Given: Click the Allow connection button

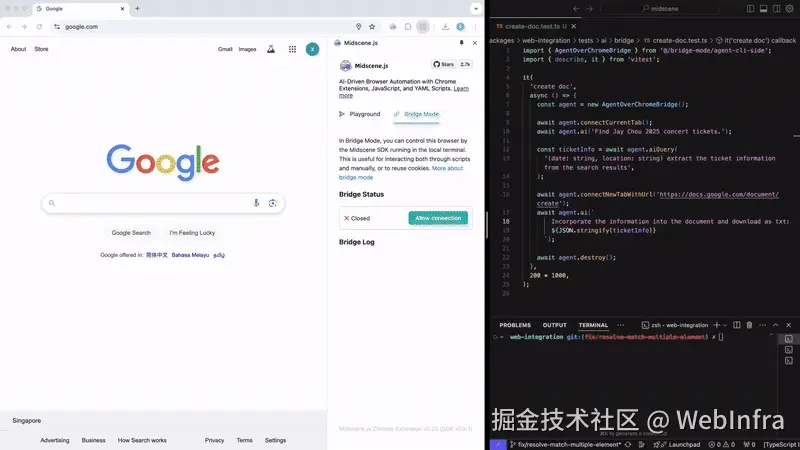Looking at the screenshot, I should (438, 218).
